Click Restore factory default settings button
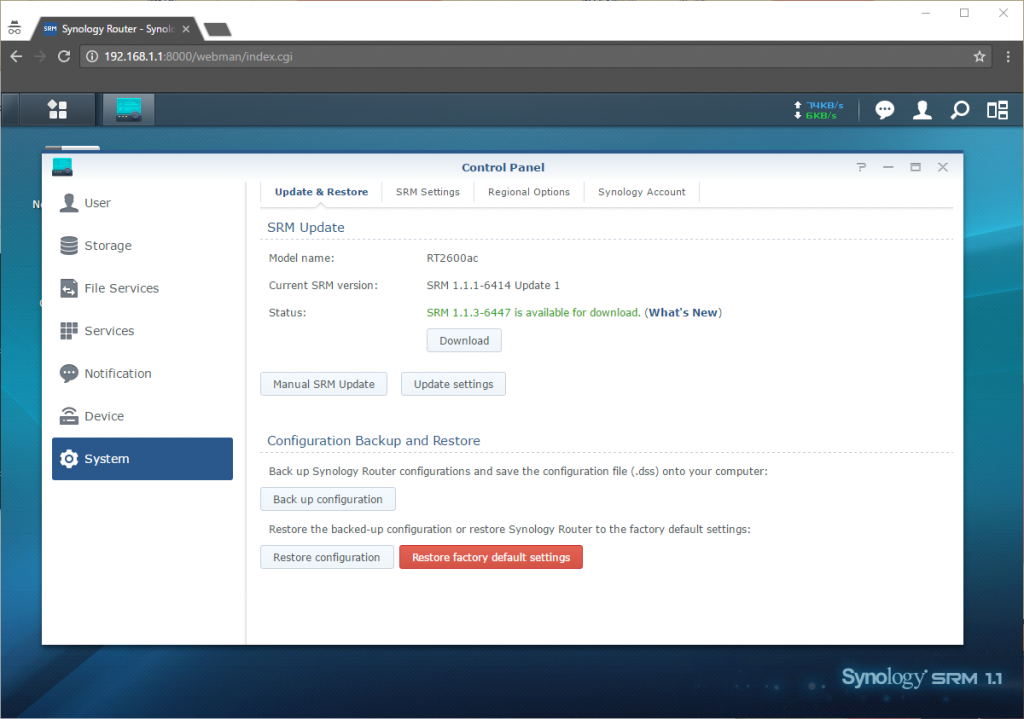Viewport: 1024px width, 719px height. [491, 557]
